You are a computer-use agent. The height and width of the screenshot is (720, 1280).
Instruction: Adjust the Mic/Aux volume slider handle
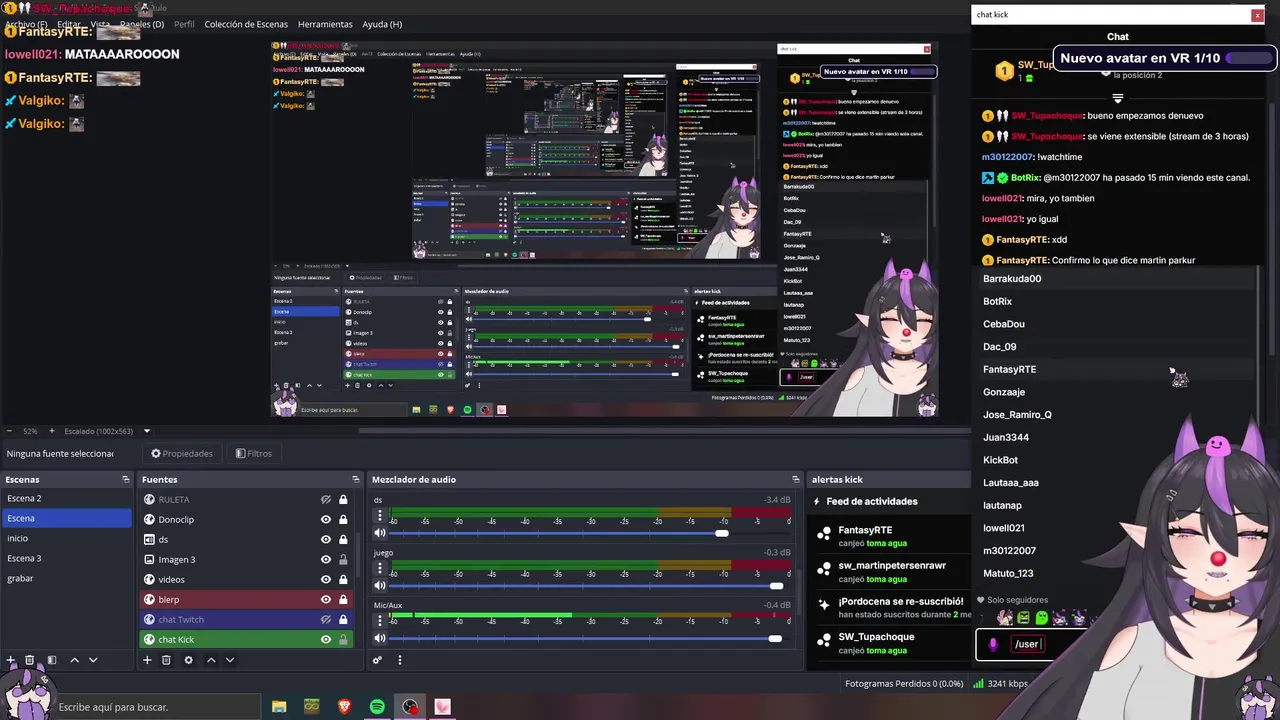[x=775, y=638]
